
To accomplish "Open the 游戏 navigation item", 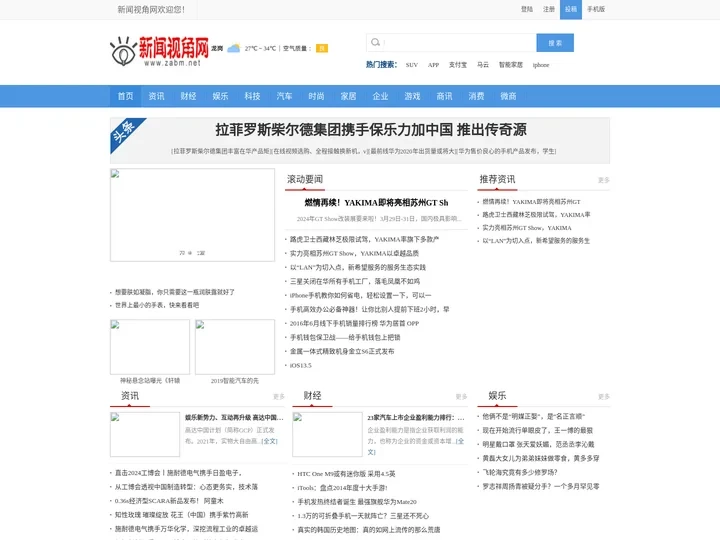I will [x=412, y=96].
